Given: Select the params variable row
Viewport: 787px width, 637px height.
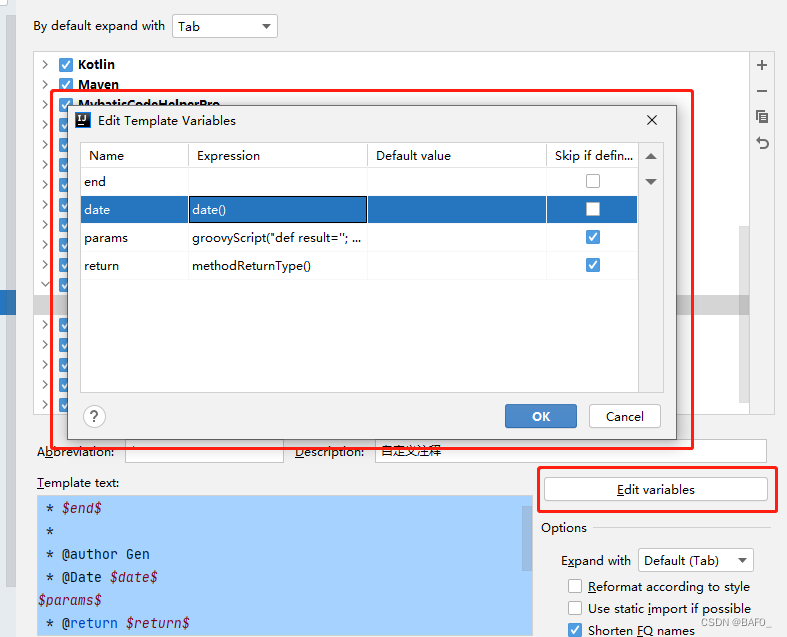Looking at the screenshot, I should coord(359,237).
